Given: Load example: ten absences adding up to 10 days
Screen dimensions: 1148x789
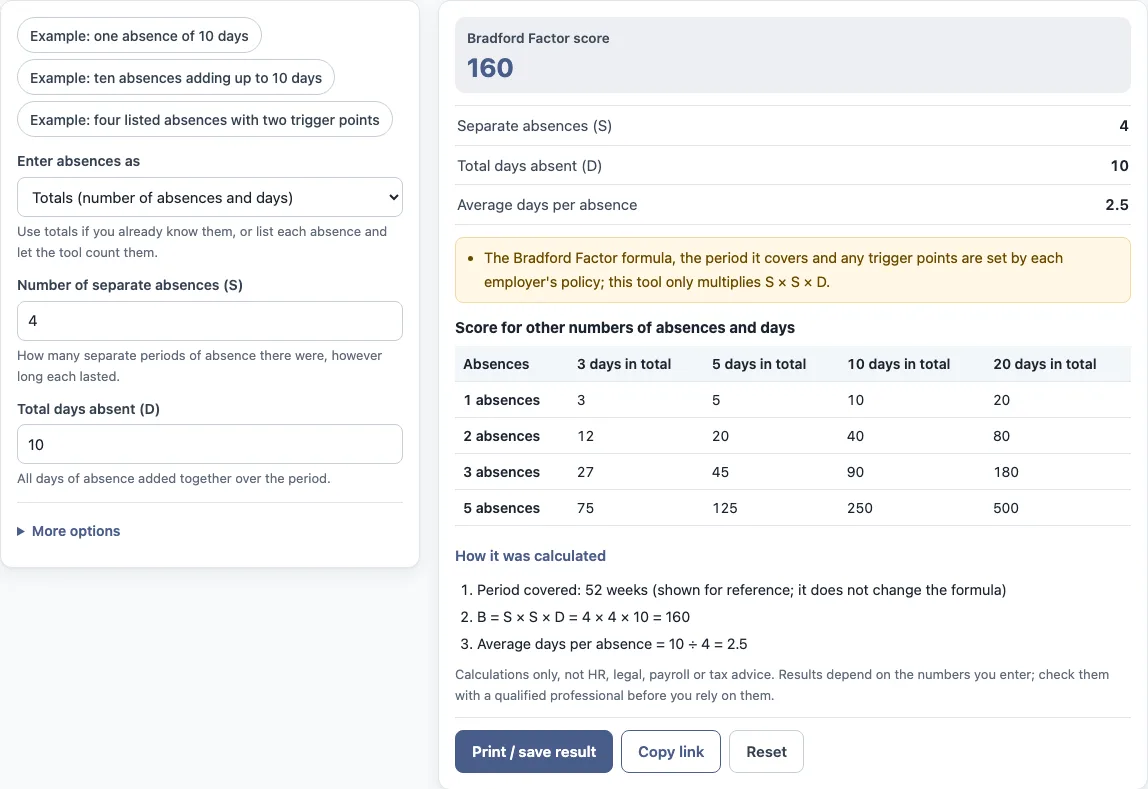Looking at the screenshot, I should 176,78.
